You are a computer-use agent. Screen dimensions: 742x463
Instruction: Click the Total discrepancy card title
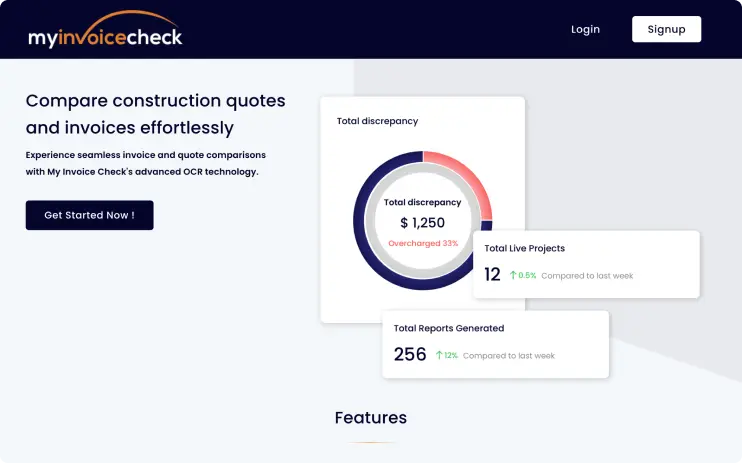click(x=377, y=121)
